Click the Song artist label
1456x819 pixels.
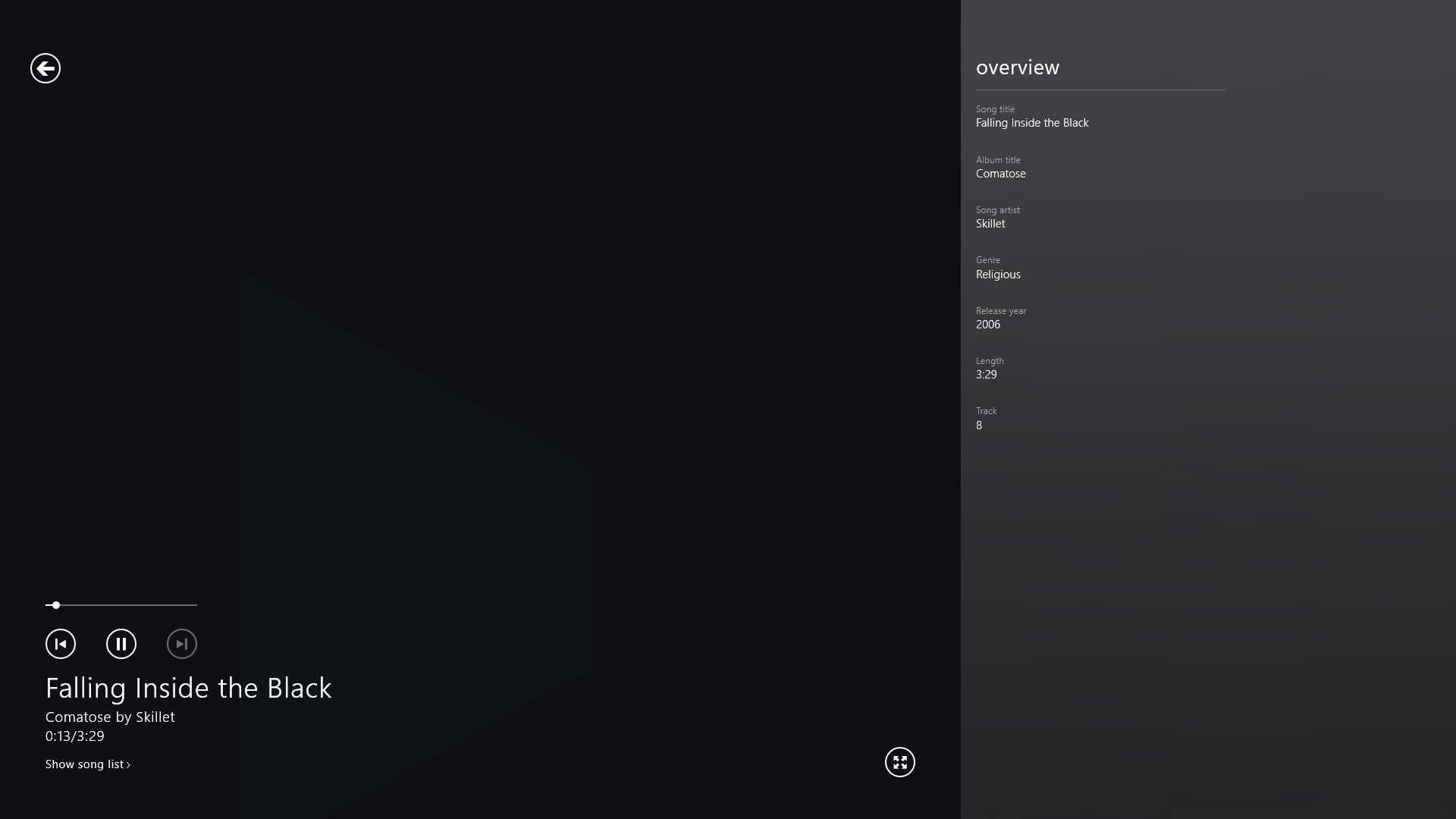(998, 210)
